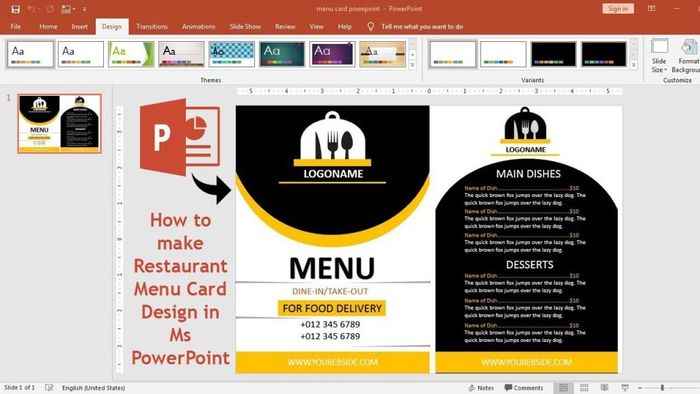The width and height of the screenshot is (700, 394).
Task: Click the MENU title on the slide
Action: point(332,268)
